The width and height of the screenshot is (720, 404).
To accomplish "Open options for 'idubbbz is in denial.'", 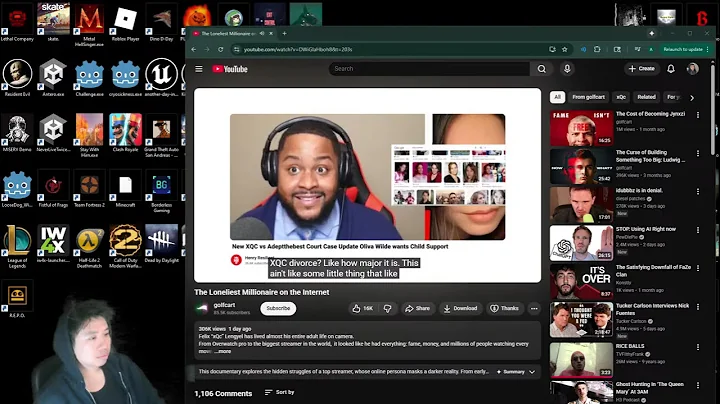I will tap(698, 191).
